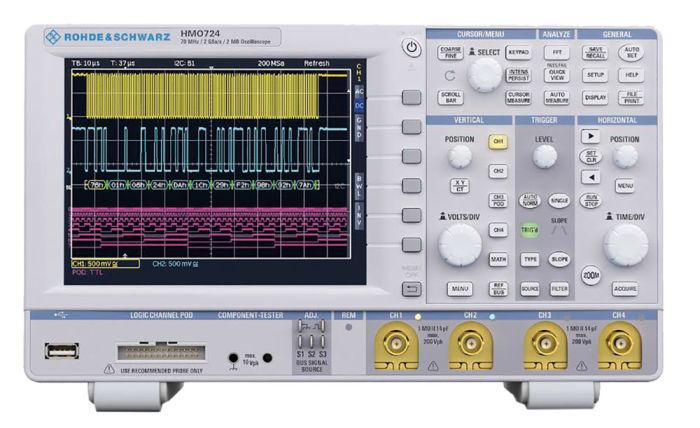Viewport: 700px width, 428px height.
Task: Tap the FILE/PRINT button
Action: (x=631, y=97)
